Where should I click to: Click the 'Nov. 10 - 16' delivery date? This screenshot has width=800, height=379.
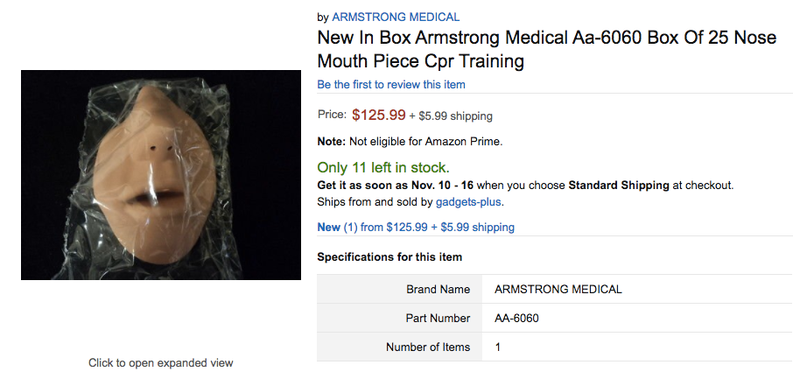point(443,185)
